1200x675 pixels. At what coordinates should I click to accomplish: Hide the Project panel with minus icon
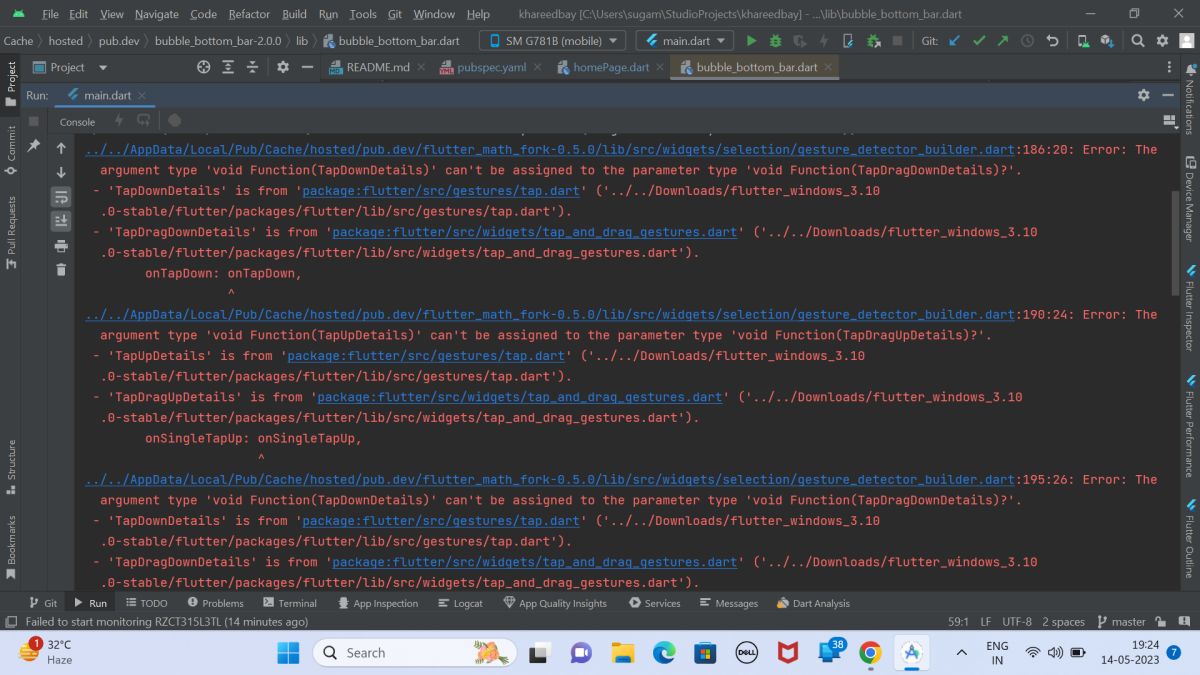(307, 67)
